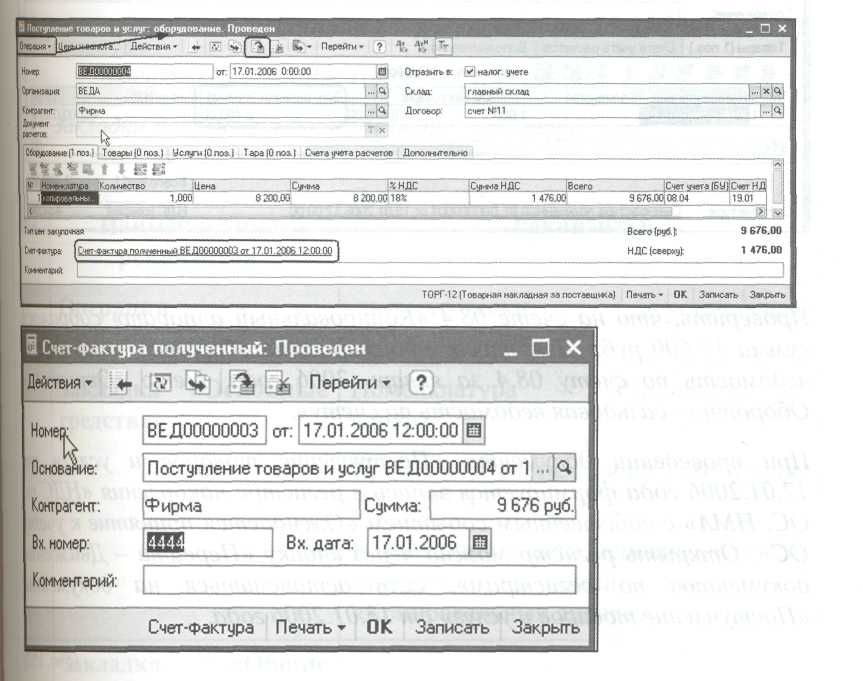Click Закрыть button in Счет-фактура window
Screen dimensions: 863x681
tap(545, 627)
